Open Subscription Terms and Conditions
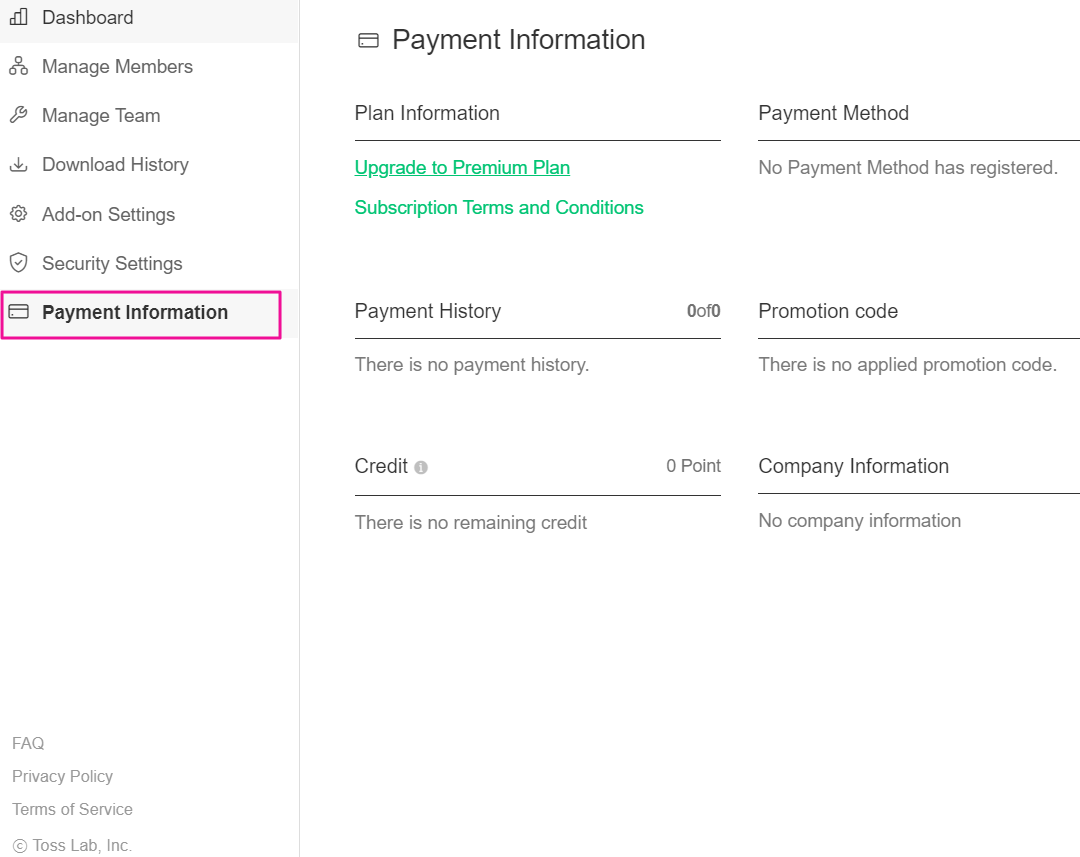This screenshot has height=857, width=1080. (x=499, y=207)
